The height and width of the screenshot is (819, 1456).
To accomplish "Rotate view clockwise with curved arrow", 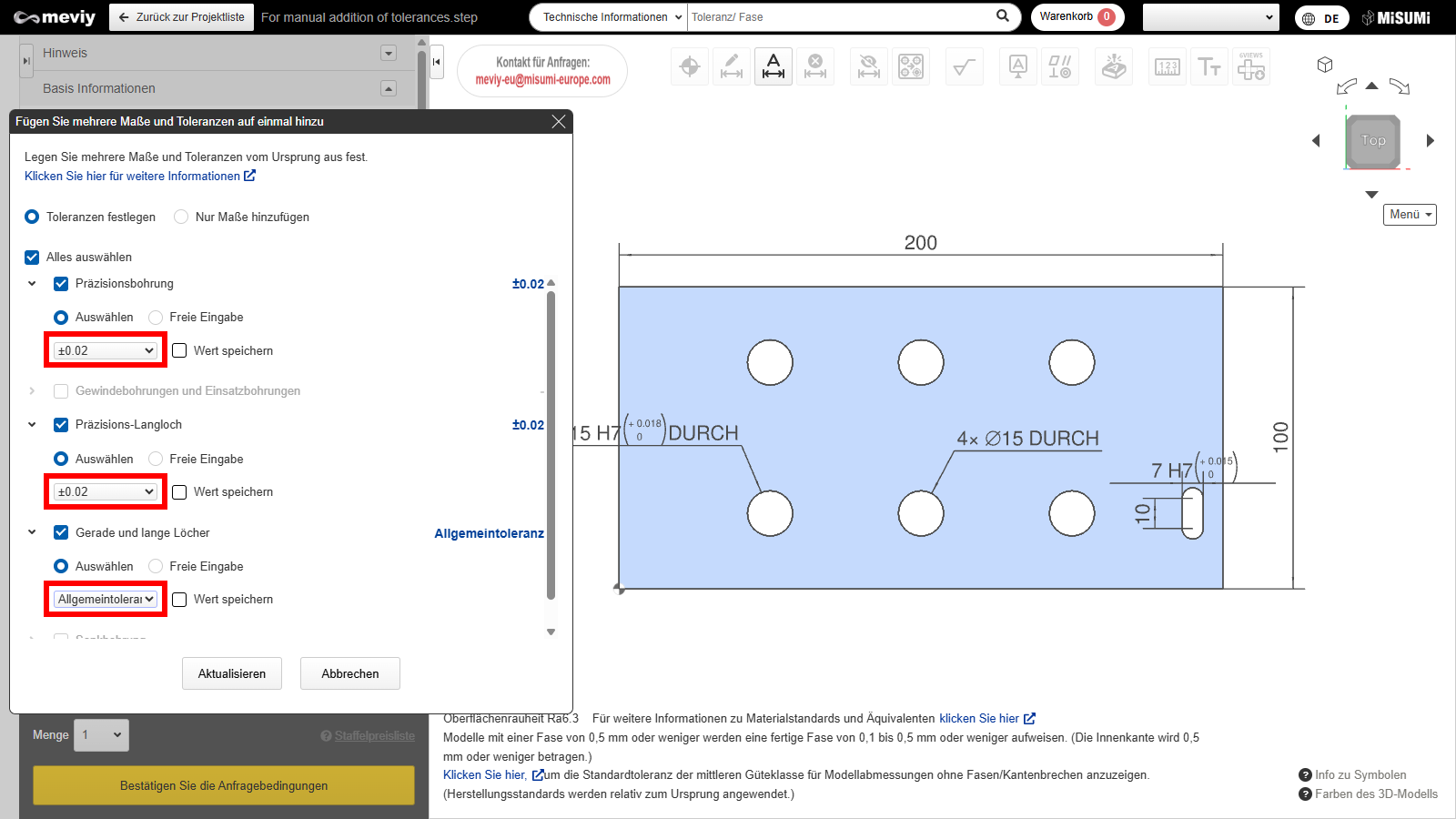I will tap(1400, 87).
